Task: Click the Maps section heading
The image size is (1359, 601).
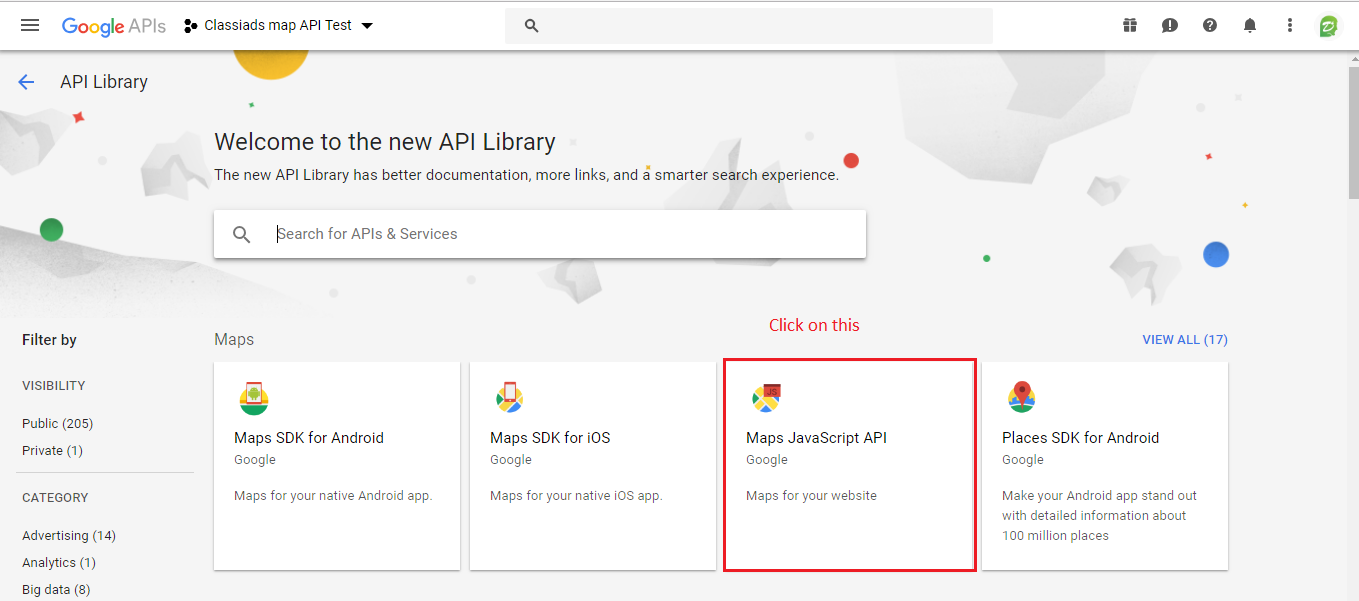Action: click(234, 340)
